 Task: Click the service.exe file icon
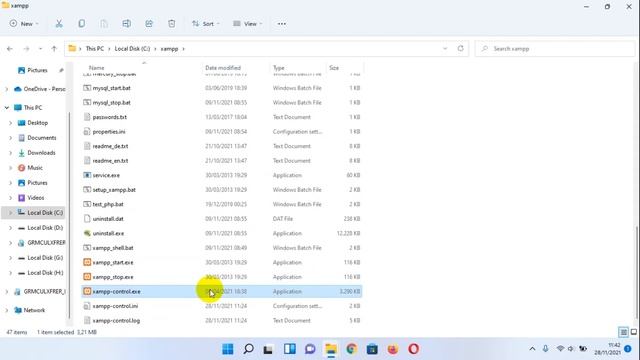point(87,175)
